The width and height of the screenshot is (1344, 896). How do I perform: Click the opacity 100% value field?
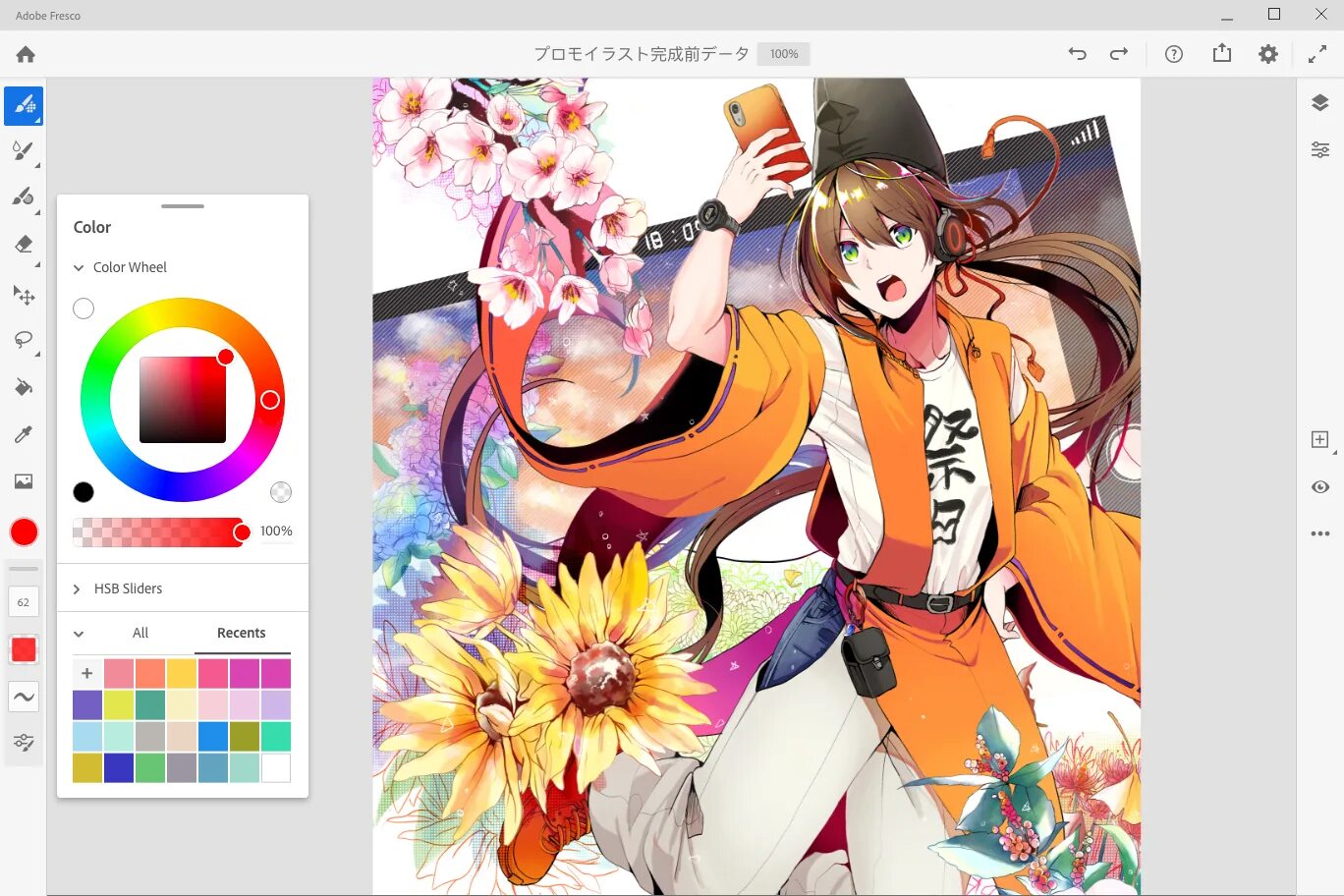pyautogui.click(x=276, y=532)
